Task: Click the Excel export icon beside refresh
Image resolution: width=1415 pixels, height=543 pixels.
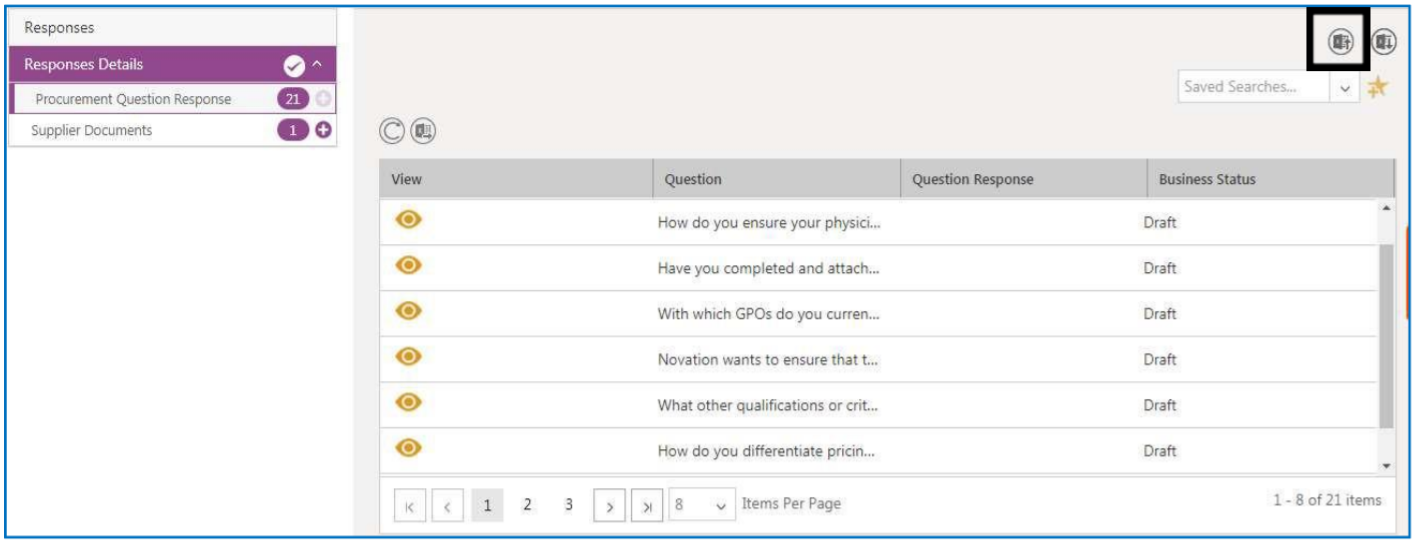Action: 423,130
